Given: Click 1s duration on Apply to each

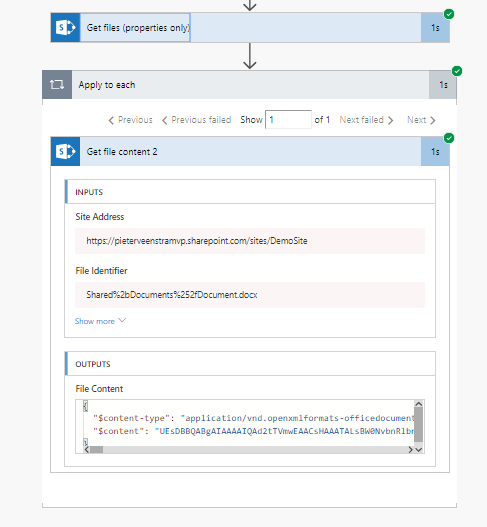Looking at the screenshot, I should click(443, 85).
